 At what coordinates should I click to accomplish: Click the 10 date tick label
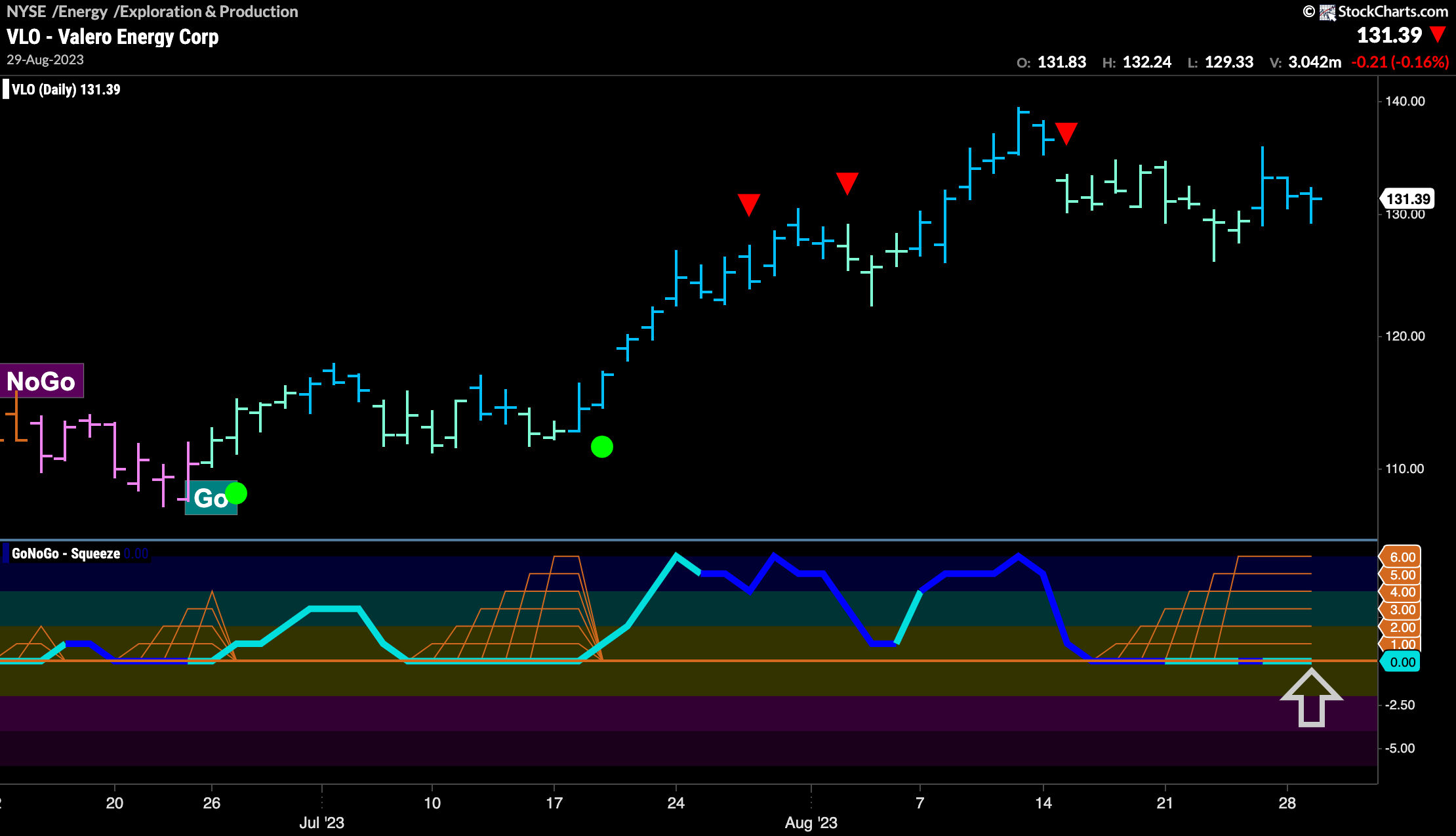coord(432,803)
